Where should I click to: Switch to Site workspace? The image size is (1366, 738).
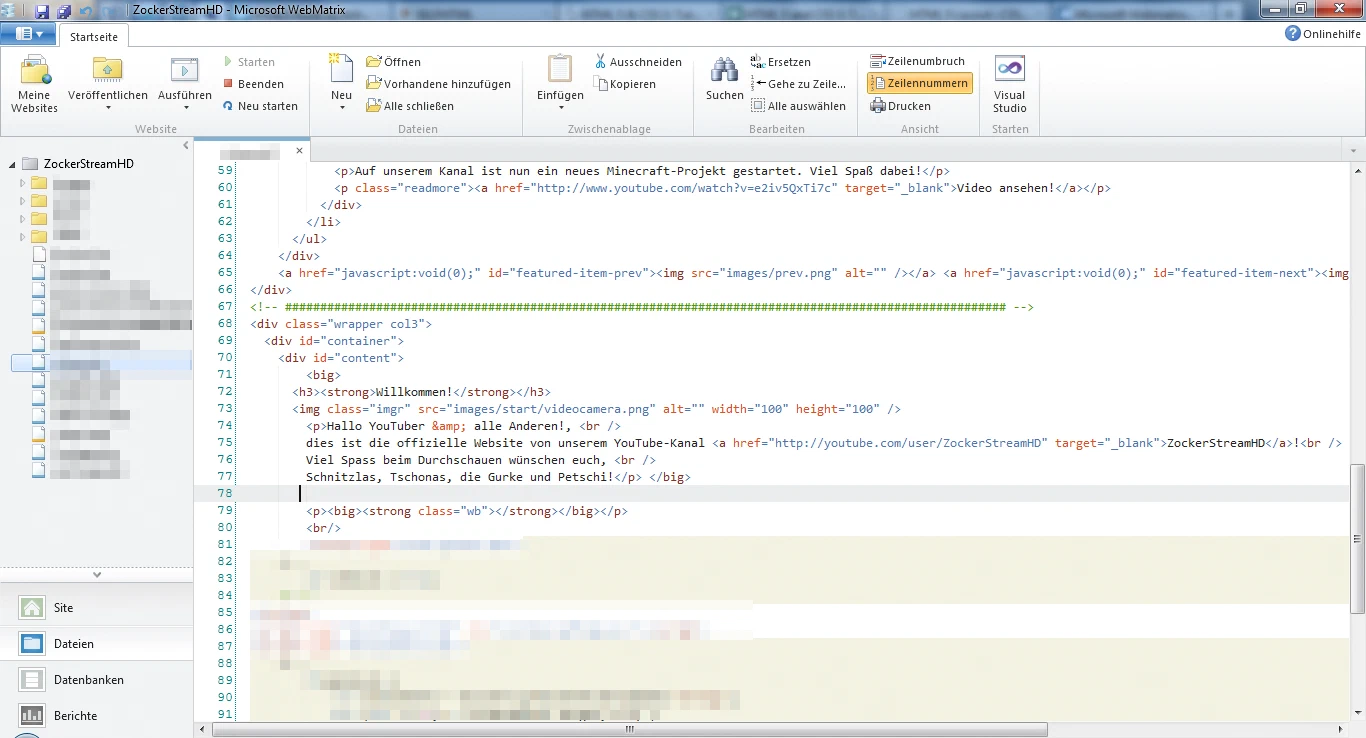96,608
